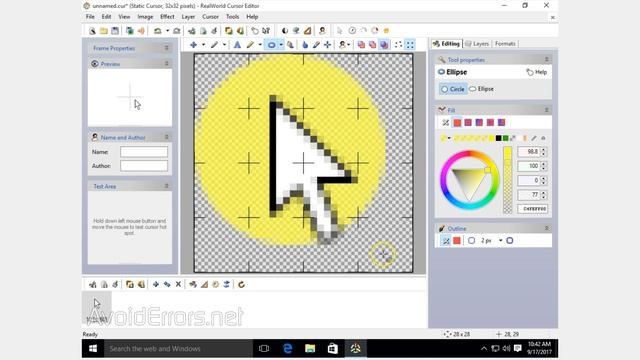Screen dimensions: 640x360
Task: Click the Name input field
Action: click(x=144, y=152)
